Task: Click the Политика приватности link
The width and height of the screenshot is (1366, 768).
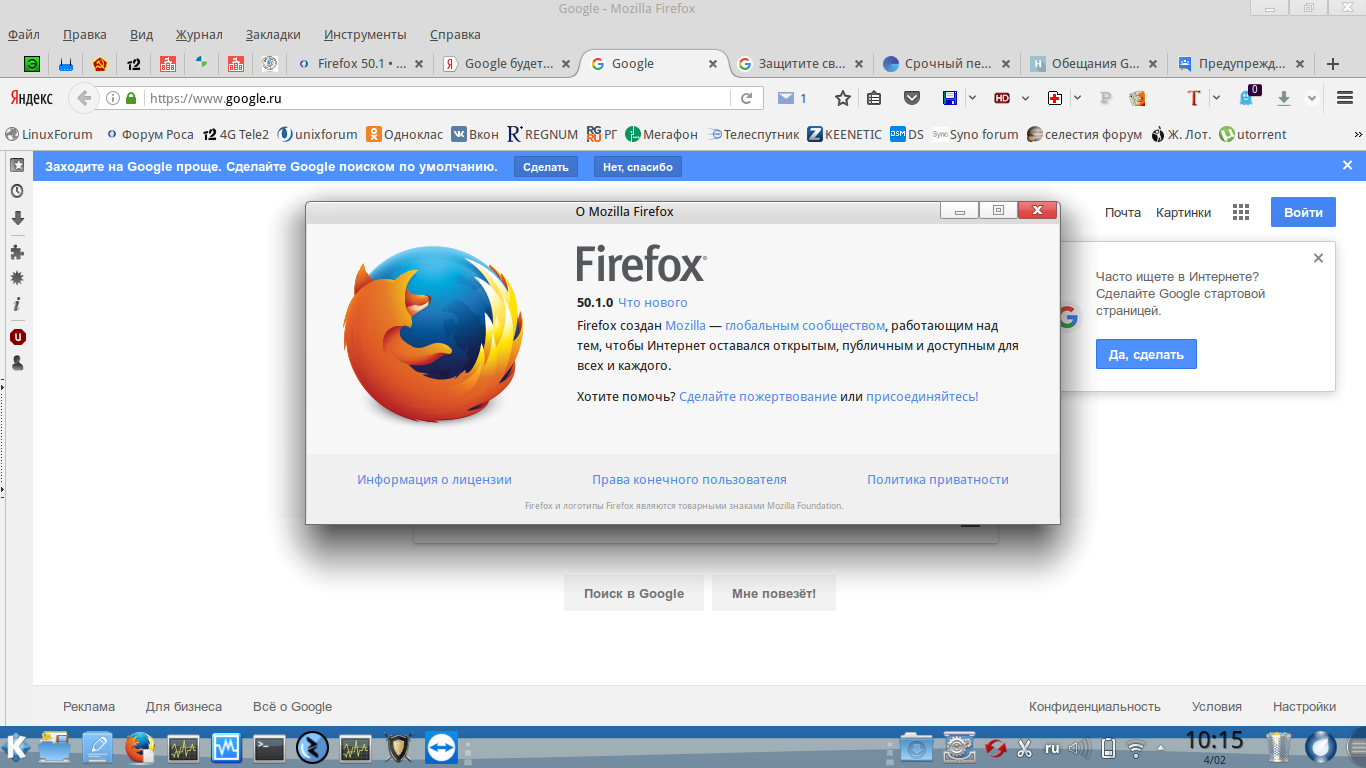Action: (x=938, y=480)
